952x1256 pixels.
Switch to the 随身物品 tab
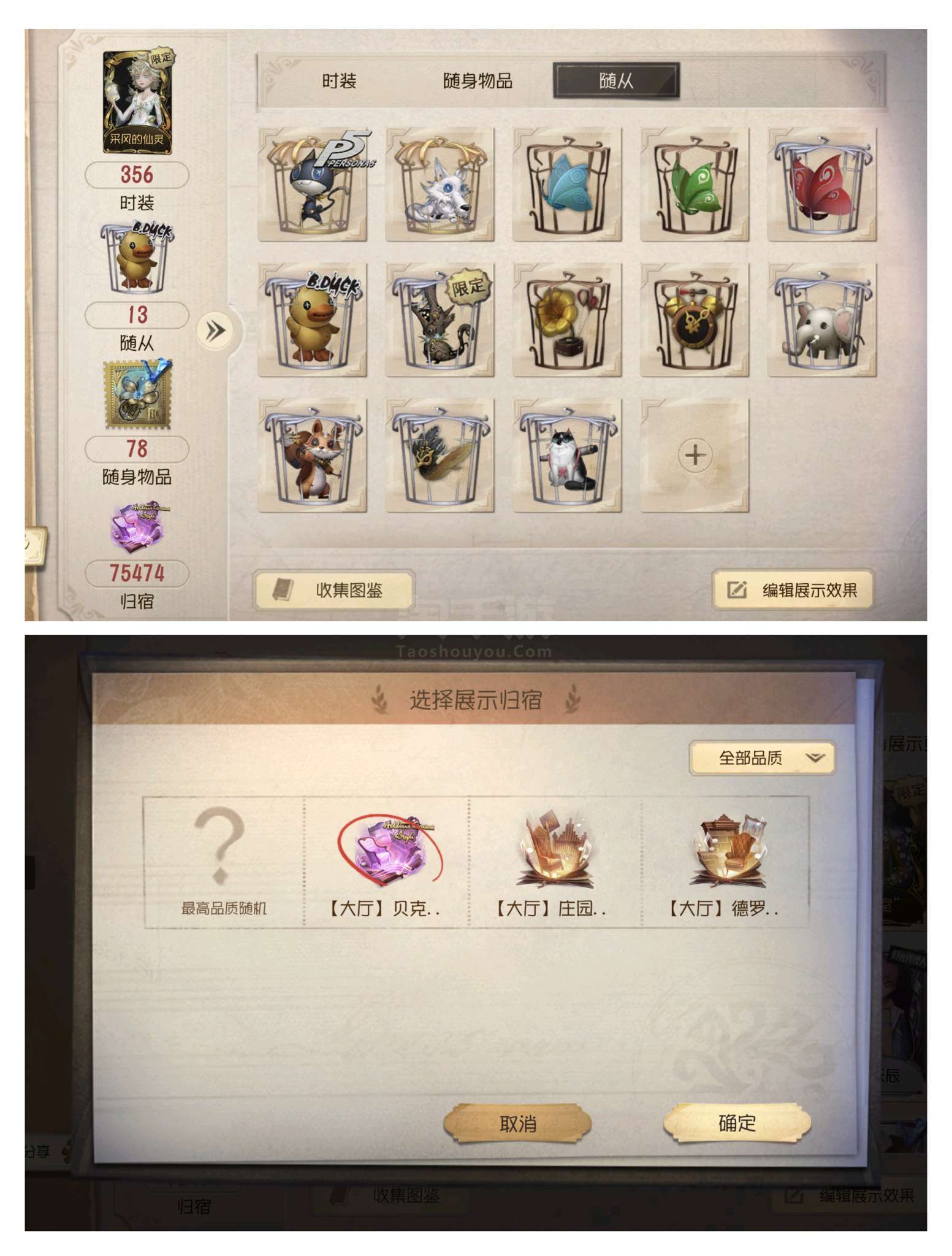point(478,80)
